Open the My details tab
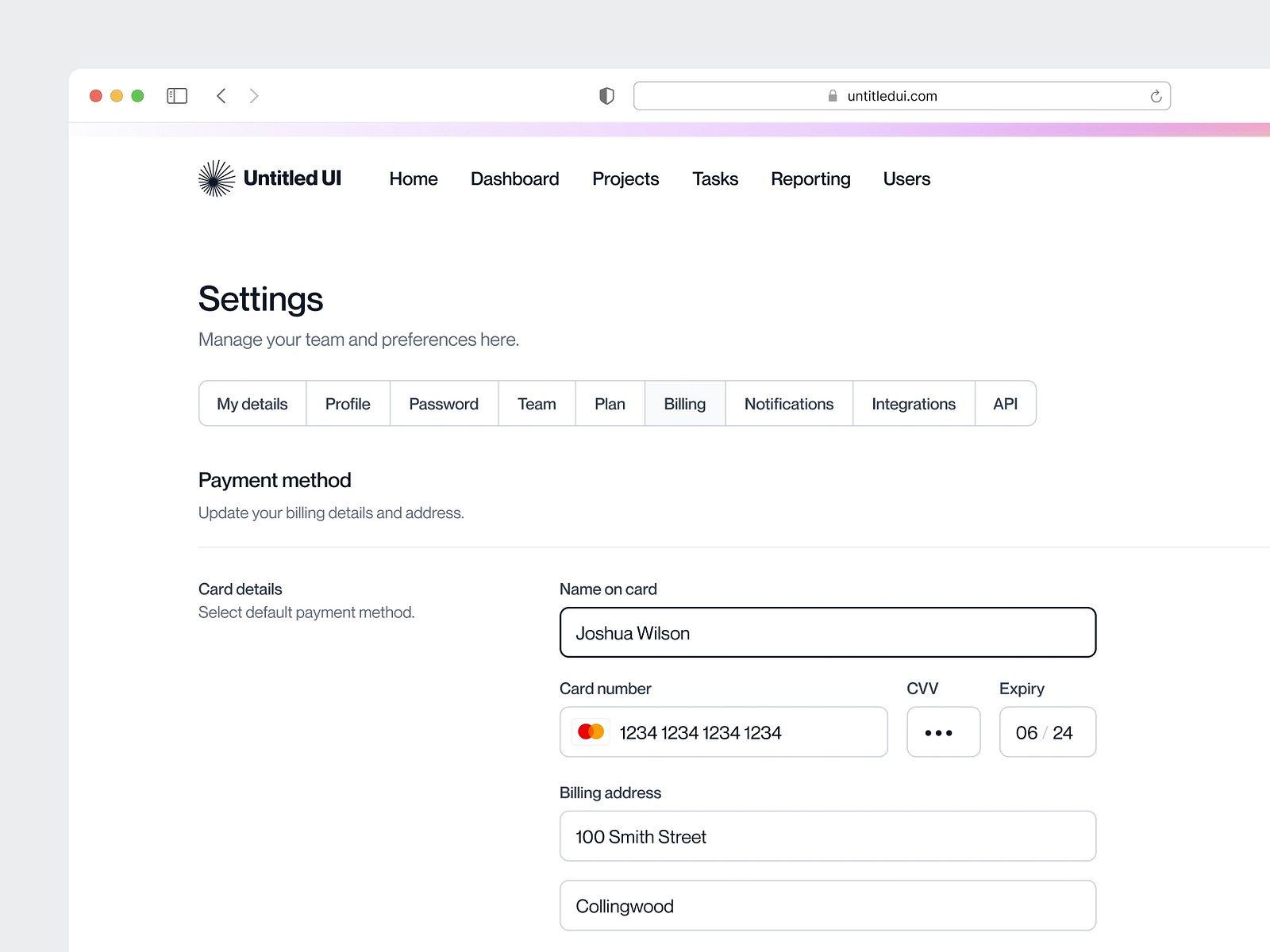 coord(252,404)
